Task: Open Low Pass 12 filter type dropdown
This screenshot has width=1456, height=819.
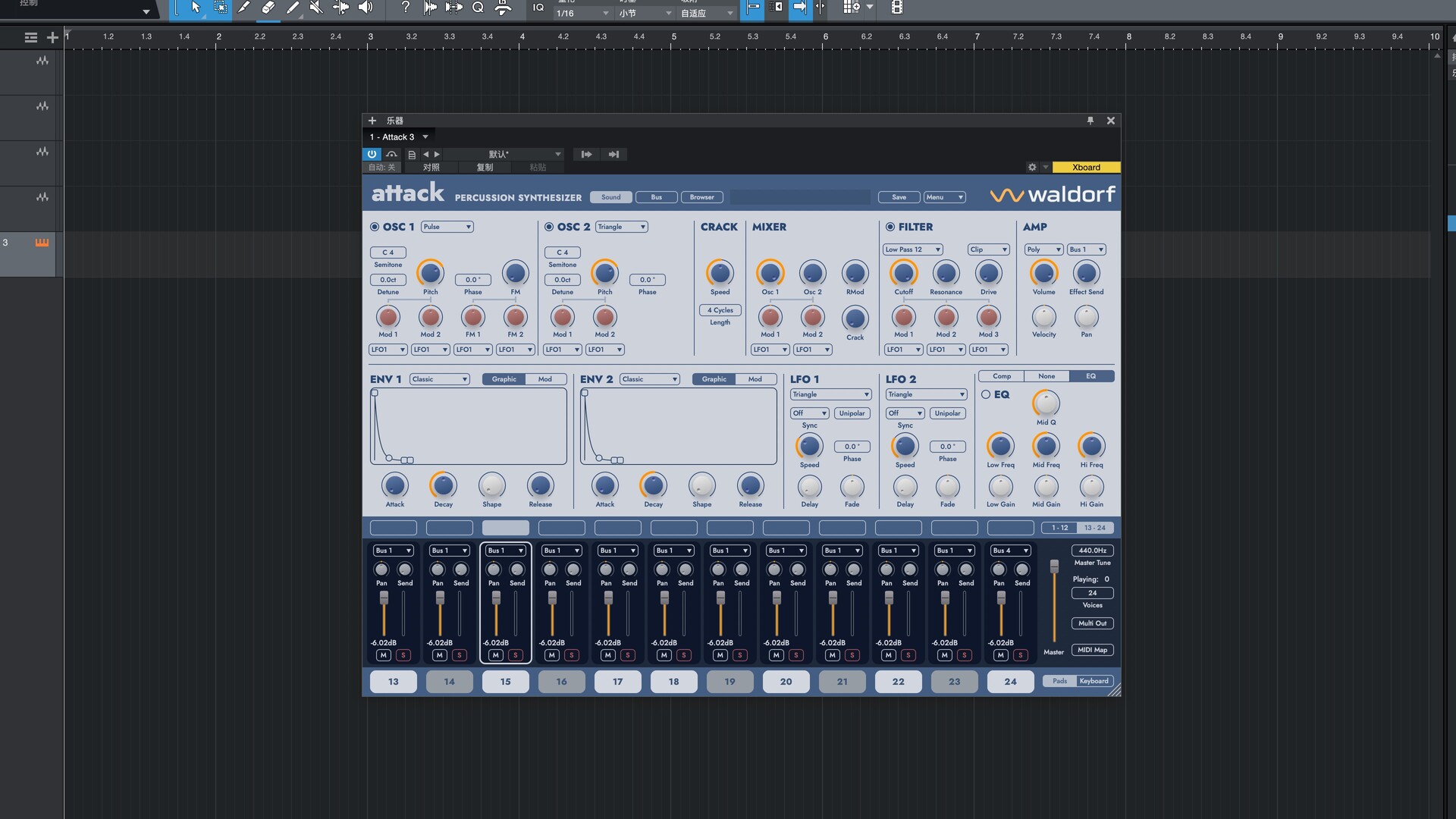Action: click(x=913, y=249)
